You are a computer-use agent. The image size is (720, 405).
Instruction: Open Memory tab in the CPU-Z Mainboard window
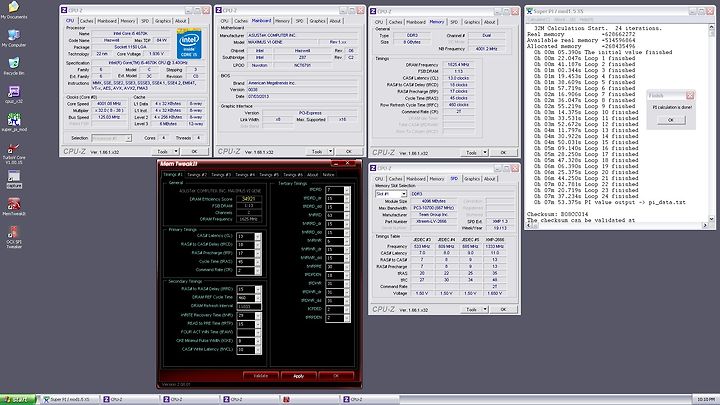pos(282,21)
